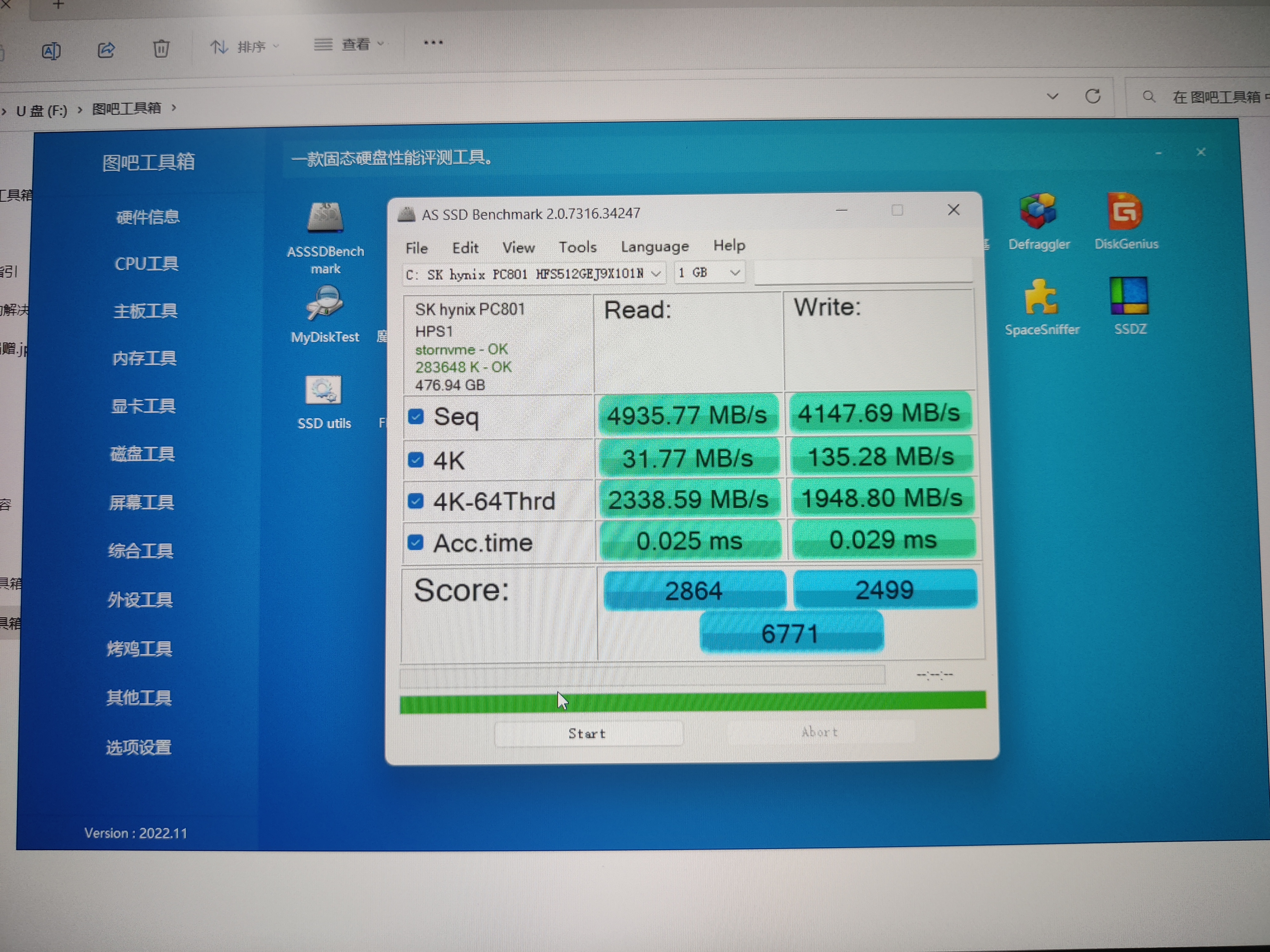Open the View menu in AS SSD

518,247
